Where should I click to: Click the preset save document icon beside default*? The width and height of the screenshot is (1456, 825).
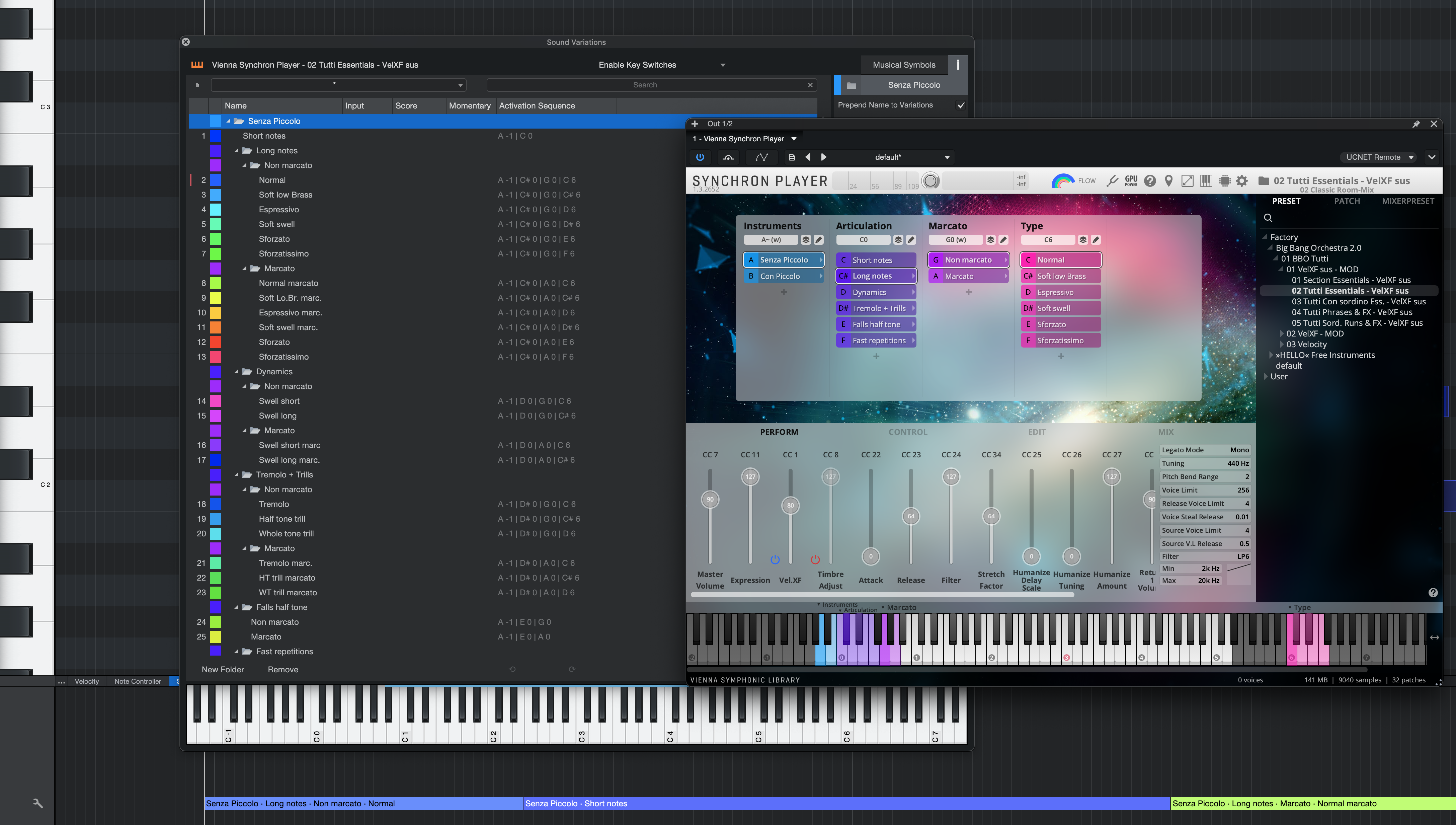pyautogui.click(x=792, y=157)
